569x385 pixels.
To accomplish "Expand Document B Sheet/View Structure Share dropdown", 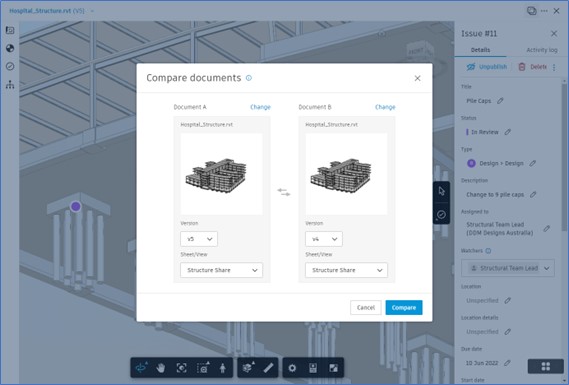I will [x=346, y=270].
